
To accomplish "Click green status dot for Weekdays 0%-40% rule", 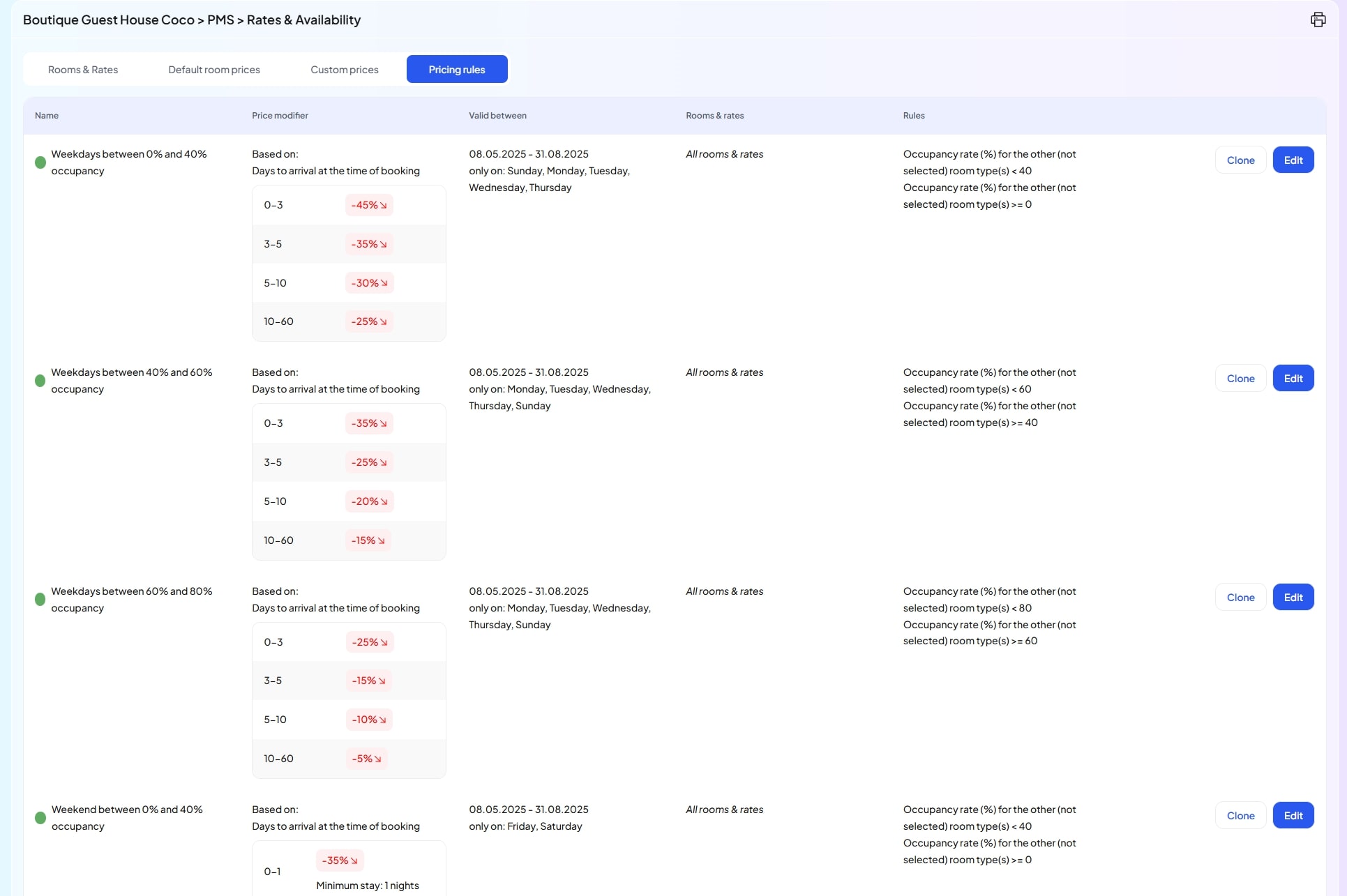I will click(40, 162).
